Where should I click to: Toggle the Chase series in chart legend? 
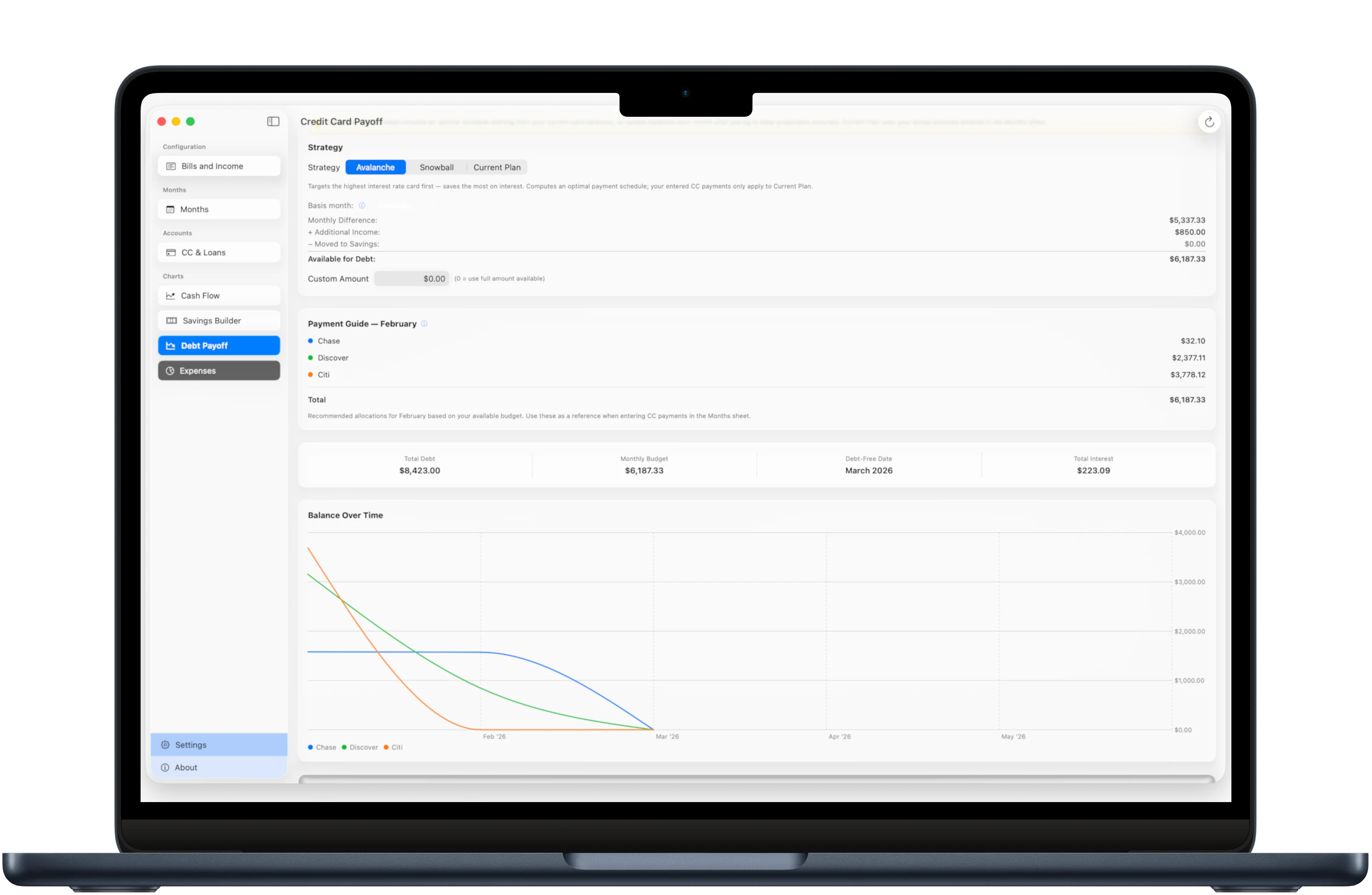[322, 747]
